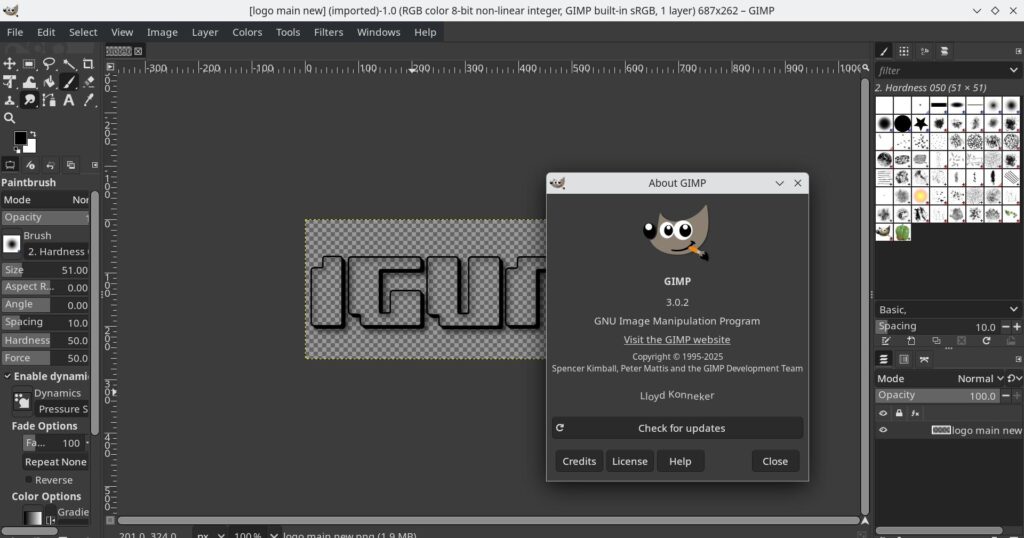Select the Clone stamp tool
Viewport: 1024px width, 538px height.
coord(10,100)
